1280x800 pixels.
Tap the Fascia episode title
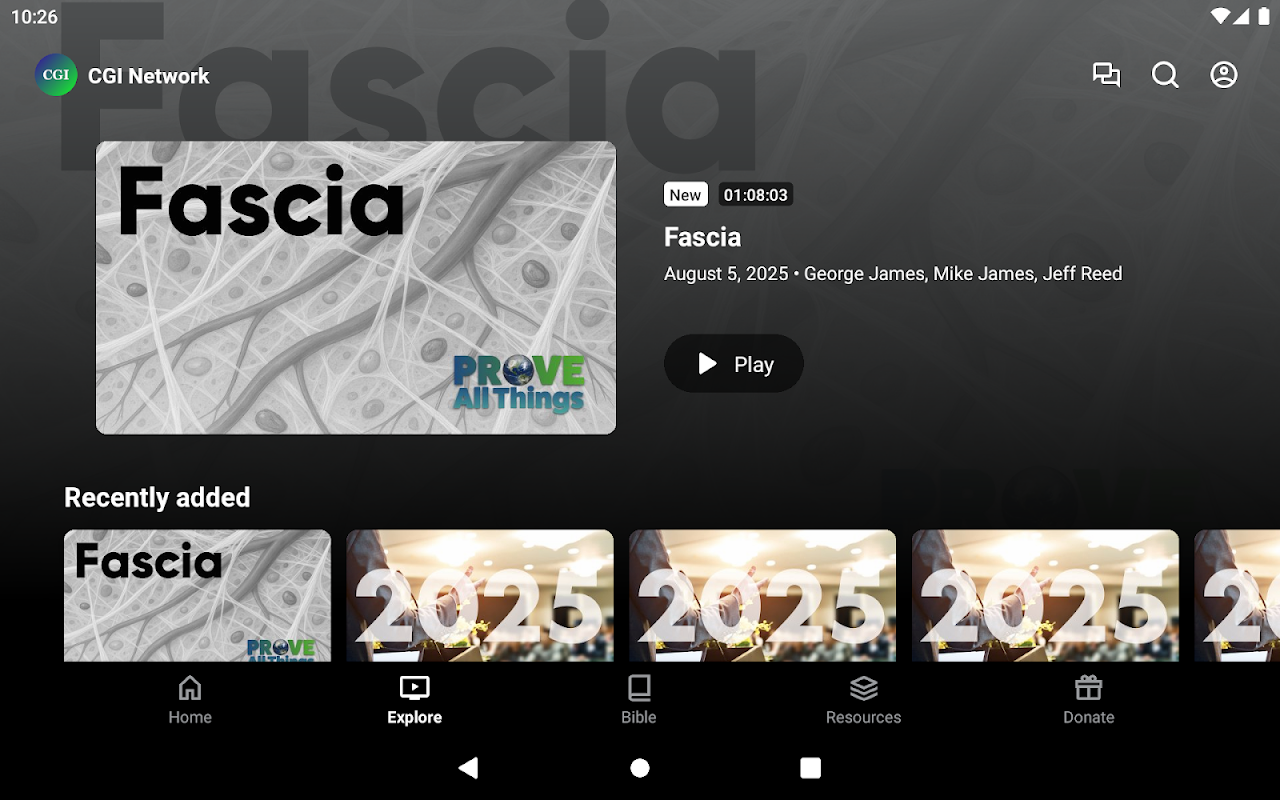click(703, 237)
